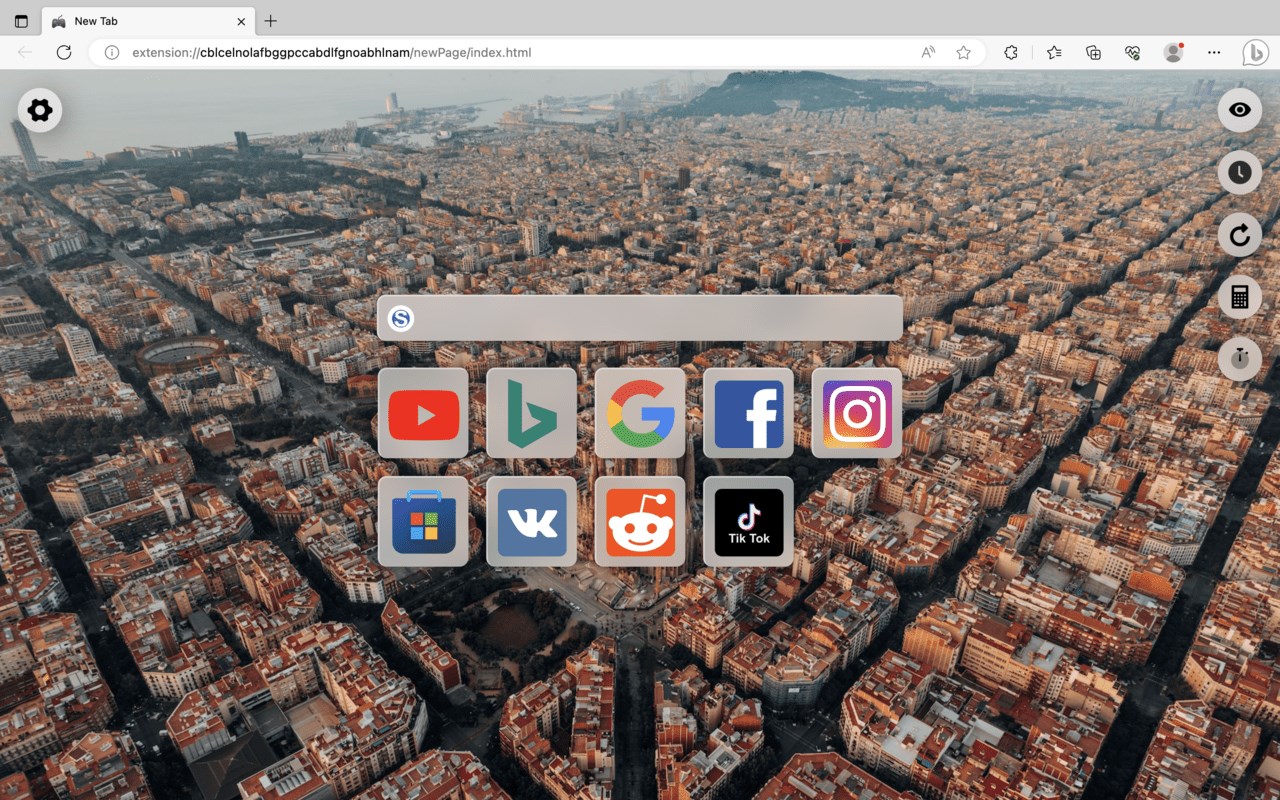Open the user profile avatar
The image size is (1280, 800).
pyautogui.click(x=1174, y=52)
